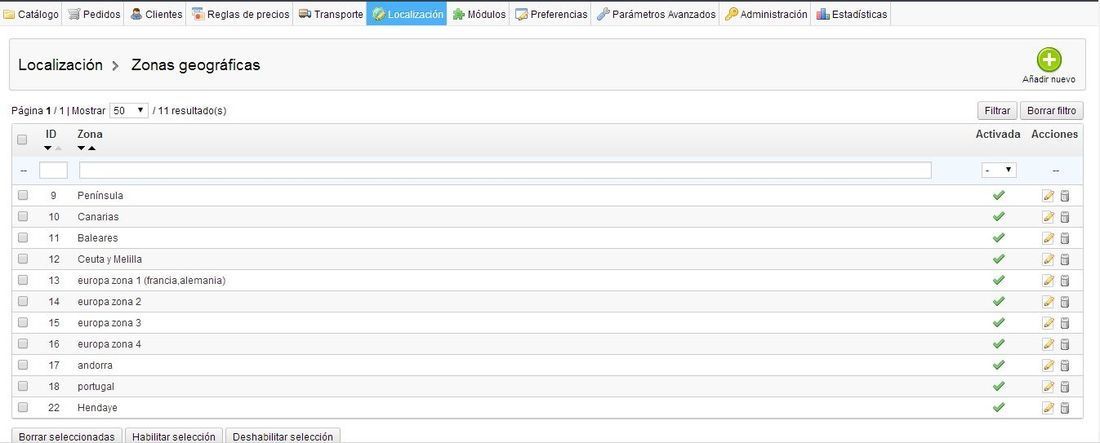Open the Estadísticas tab
This screenshot has width=1100, height=443.
pos(852,14)
